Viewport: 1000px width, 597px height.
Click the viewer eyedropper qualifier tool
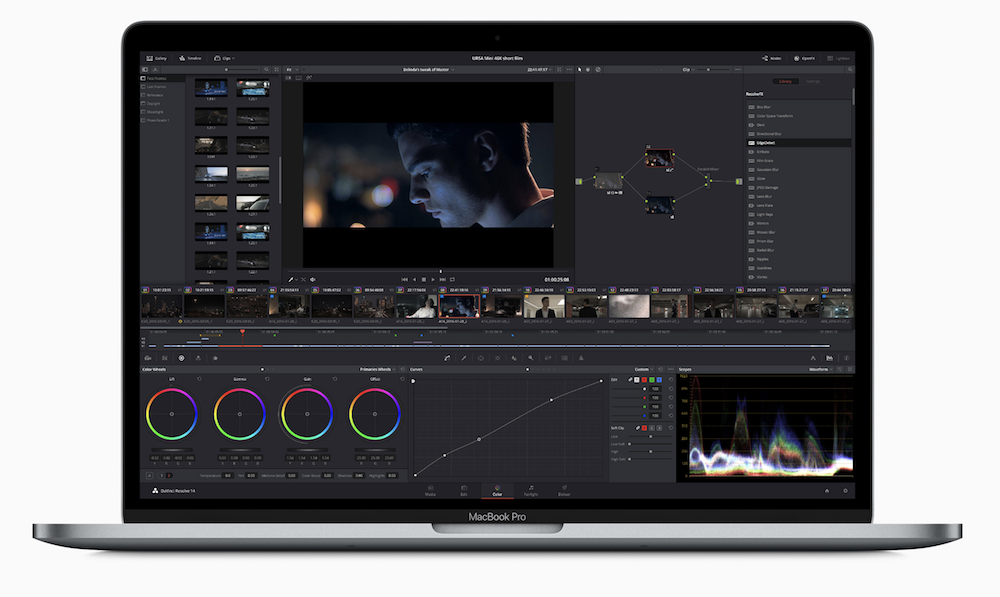click(x=291, y=279)
